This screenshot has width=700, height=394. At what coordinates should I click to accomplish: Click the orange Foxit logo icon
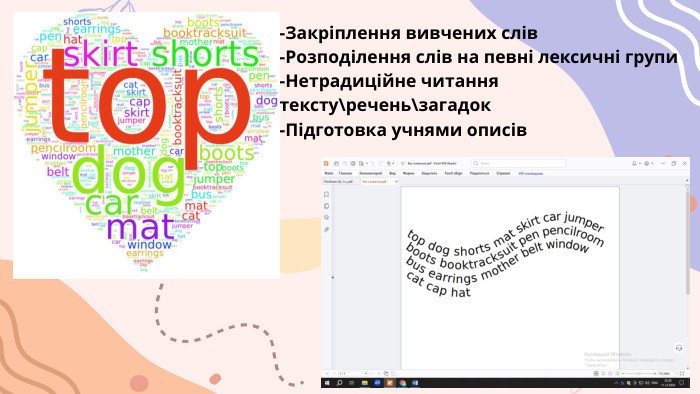(326, 163)
